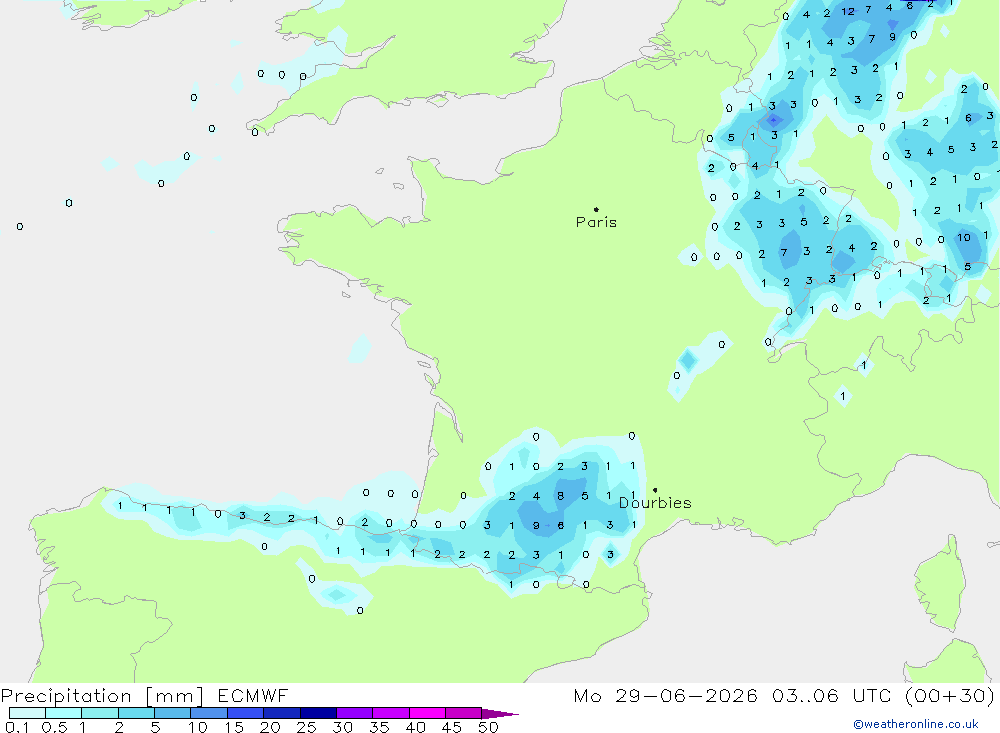Image resolution: width=1000 pixels, height=733 pixels.
Task: Click the 'Precipitation [mm]' title text
Action: point(102,696)
